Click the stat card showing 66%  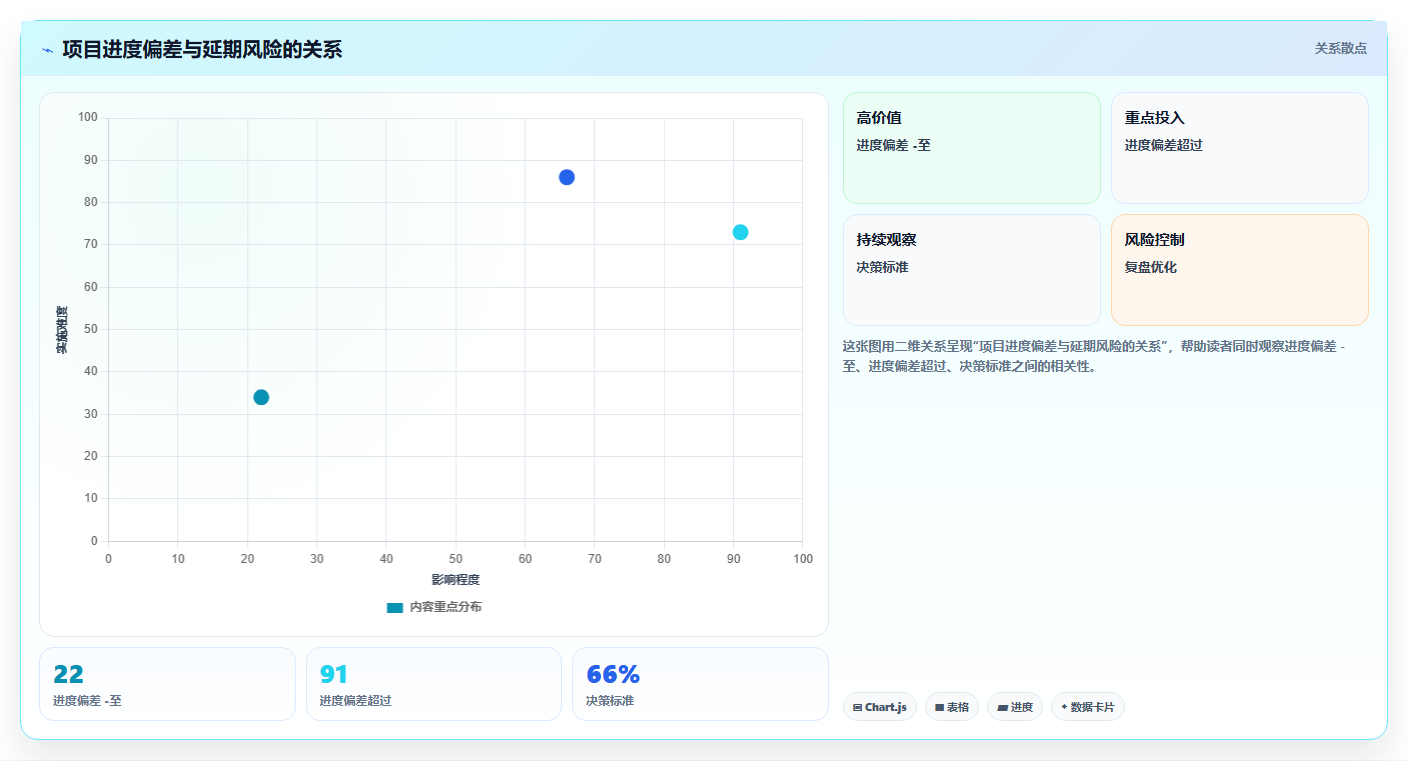point(700,684)
